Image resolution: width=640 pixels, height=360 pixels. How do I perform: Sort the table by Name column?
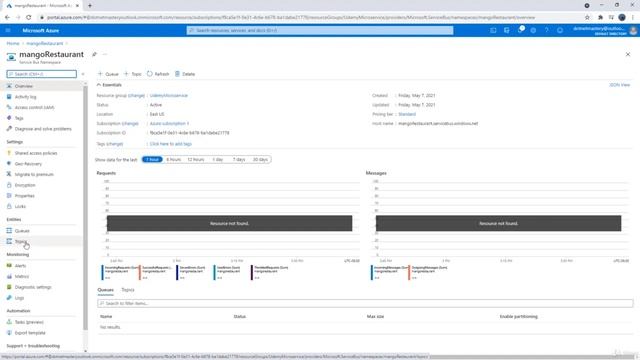click(106, 317)
